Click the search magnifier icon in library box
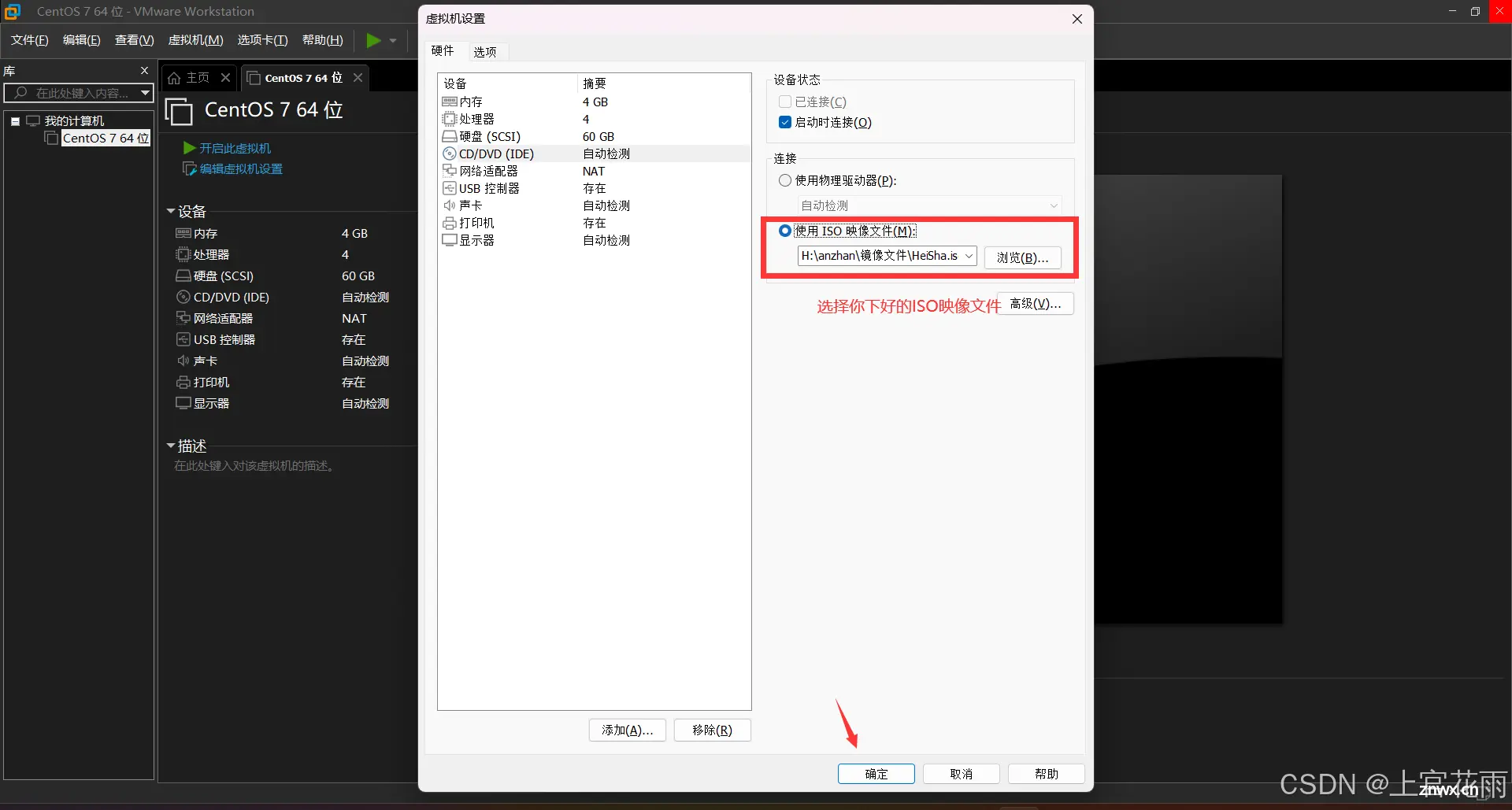The height and width of the screenshot is (810, 1512). tap(20, 93)
